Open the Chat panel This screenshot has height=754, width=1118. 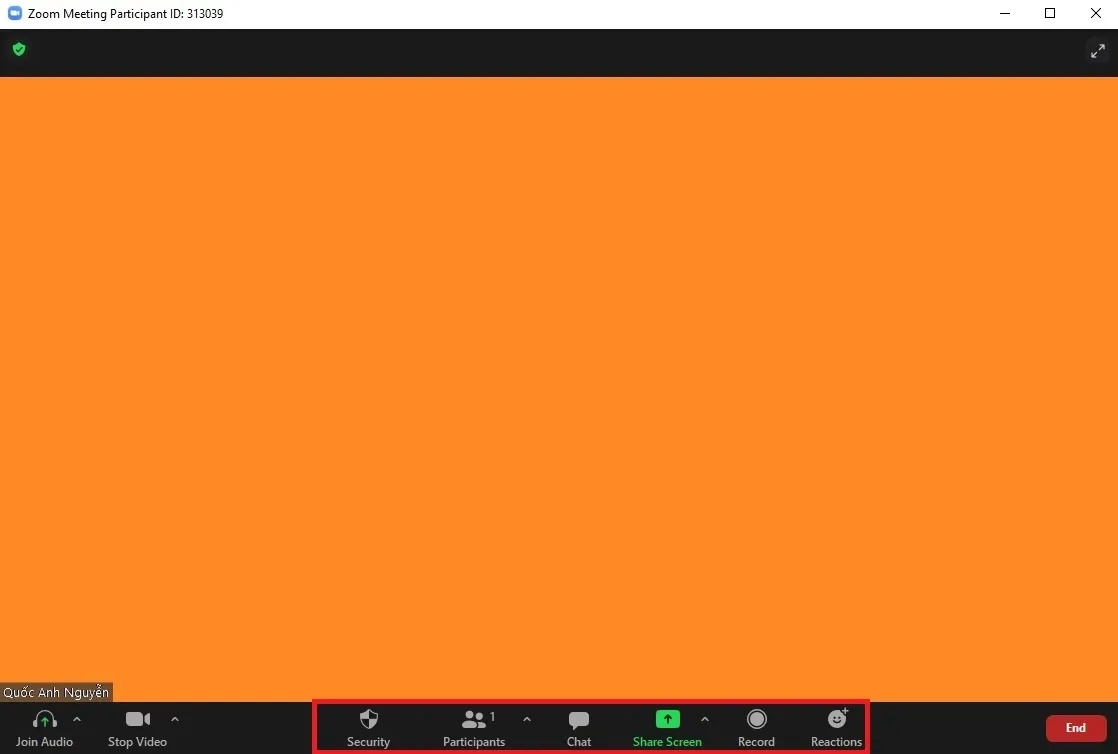[x=578, y=727]
